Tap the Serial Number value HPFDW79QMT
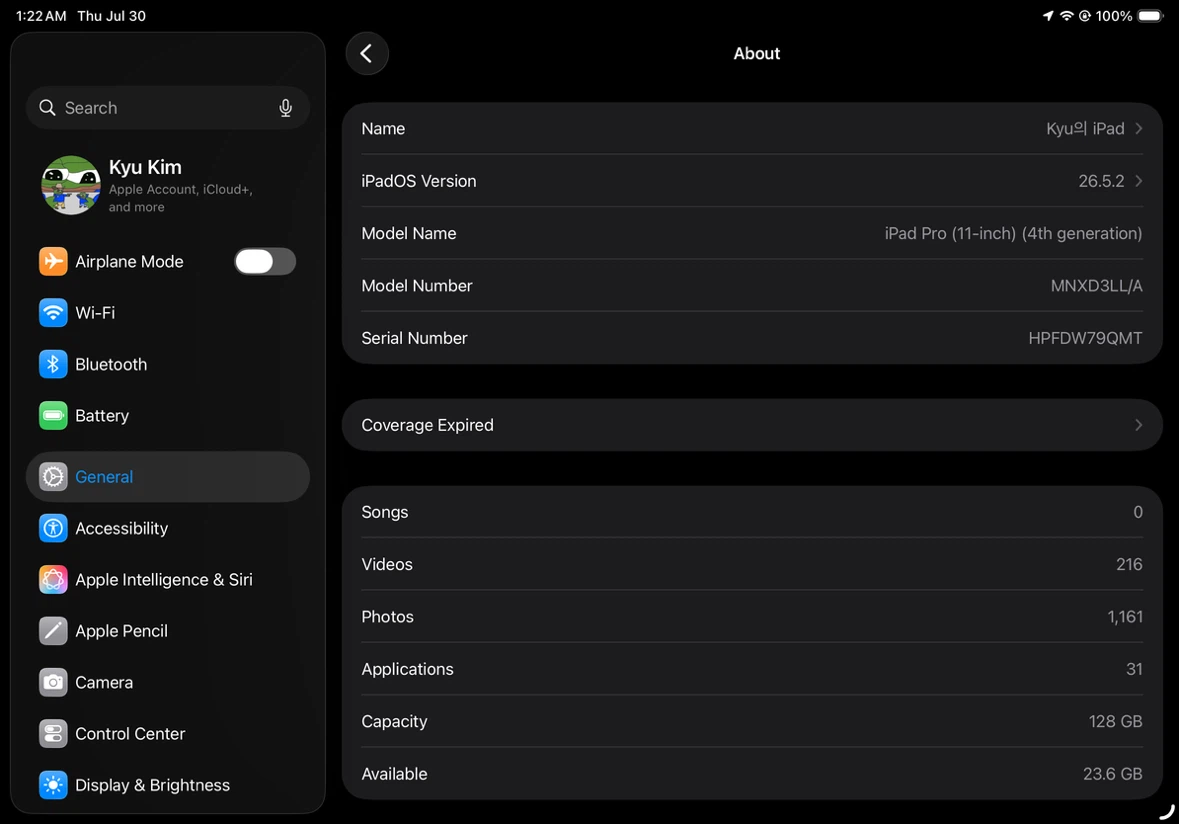 1085,338
